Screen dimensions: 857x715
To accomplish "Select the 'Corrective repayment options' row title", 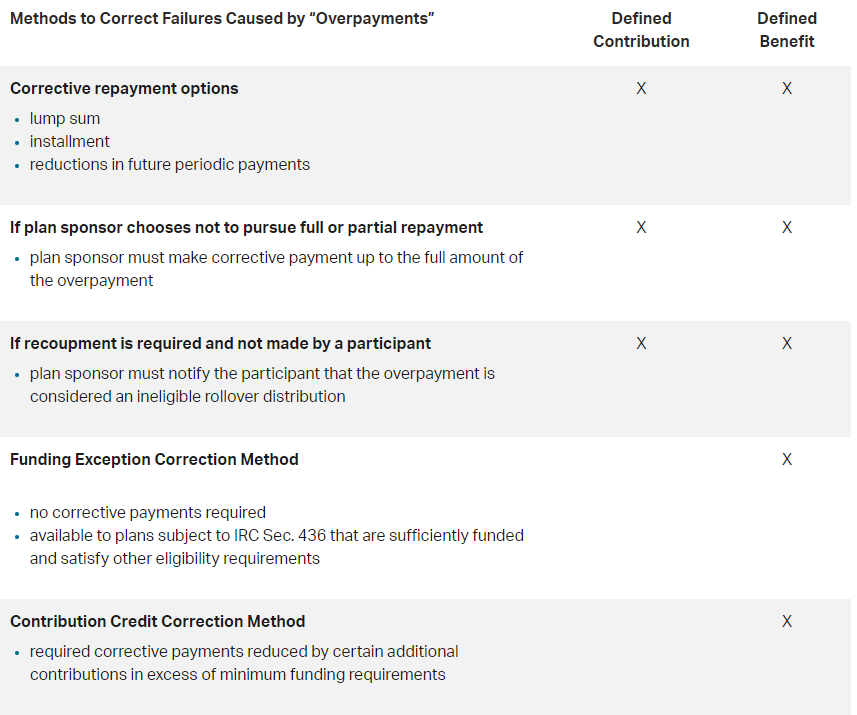I will 124,89.
